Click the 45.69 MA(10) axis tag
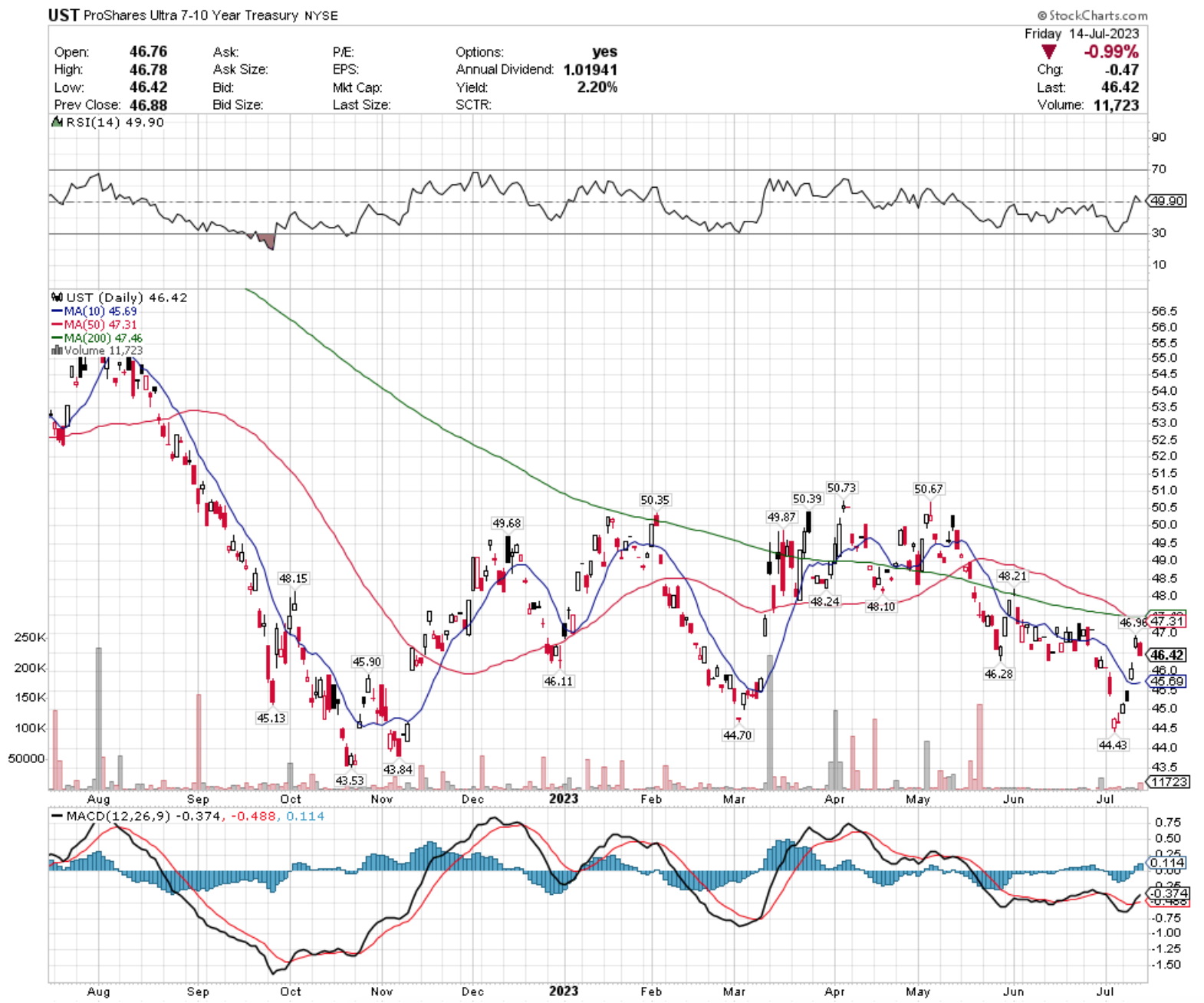This screenshot has height=1003, width=1204. (x=1167, y=681)
